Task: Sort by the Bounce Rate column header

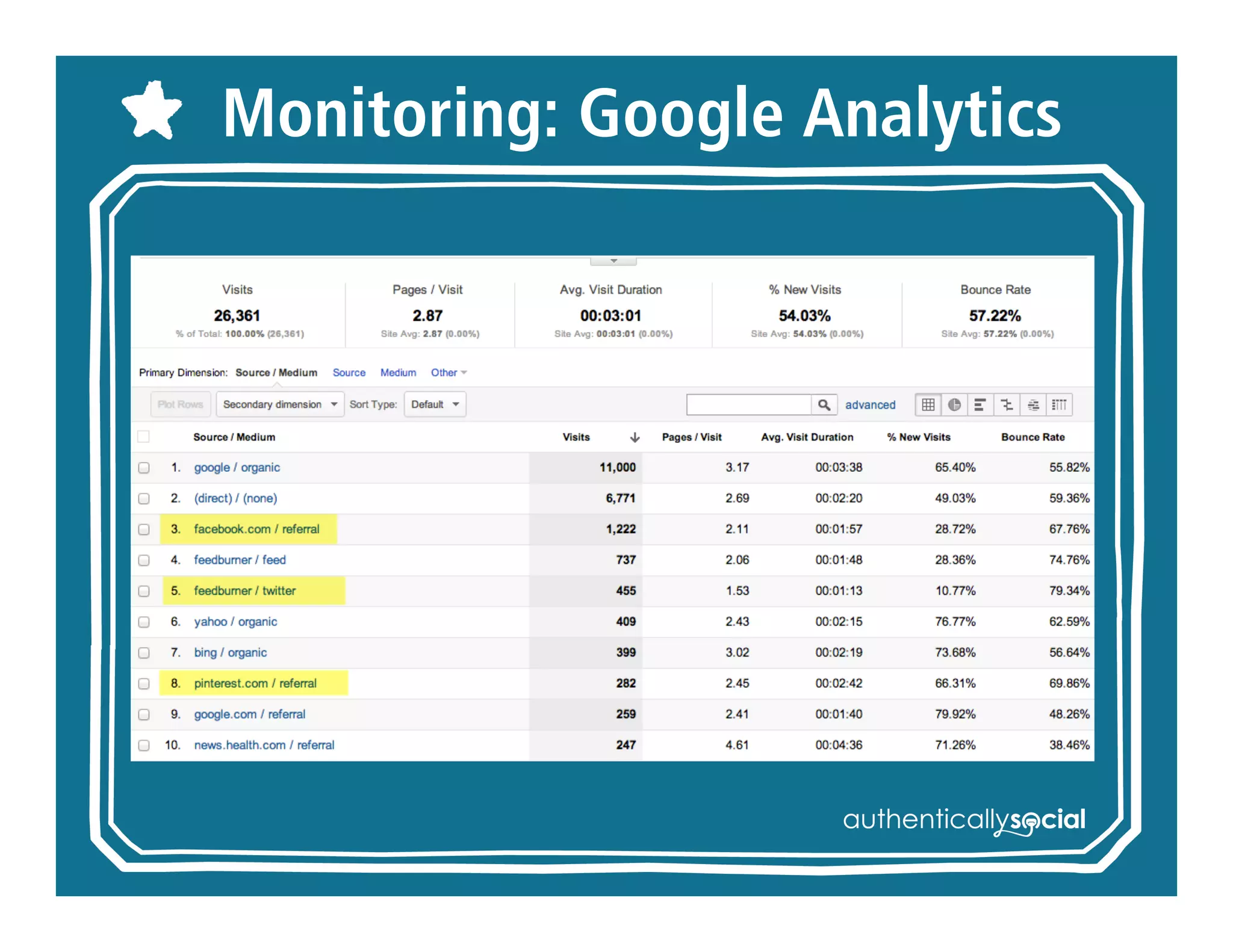Action: pyautogui.click(x=1033, y=437)
